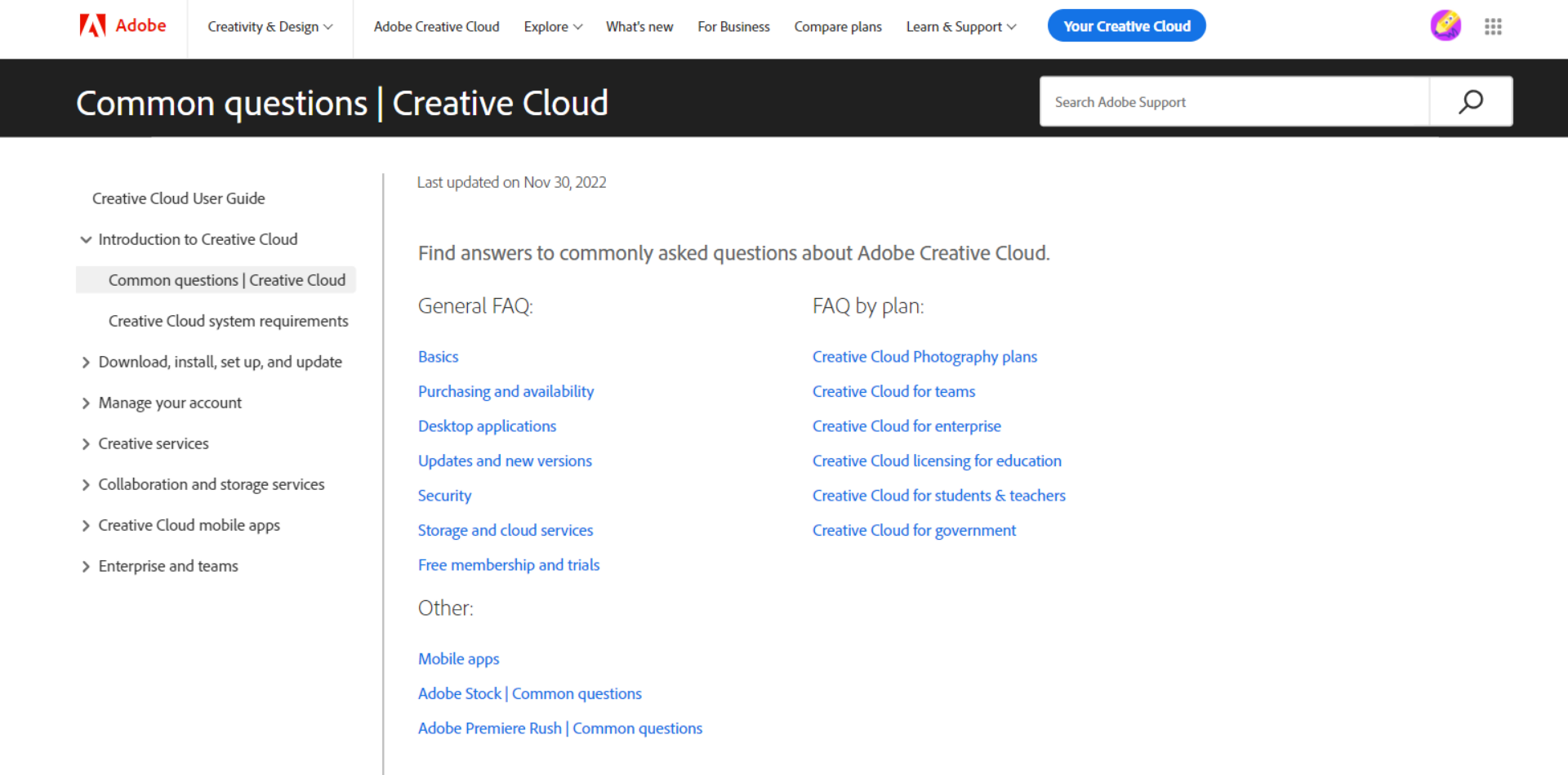Screen dimensions: 1568x775
Task: Open the Explore dropdown menu
Action: (553, 27)
